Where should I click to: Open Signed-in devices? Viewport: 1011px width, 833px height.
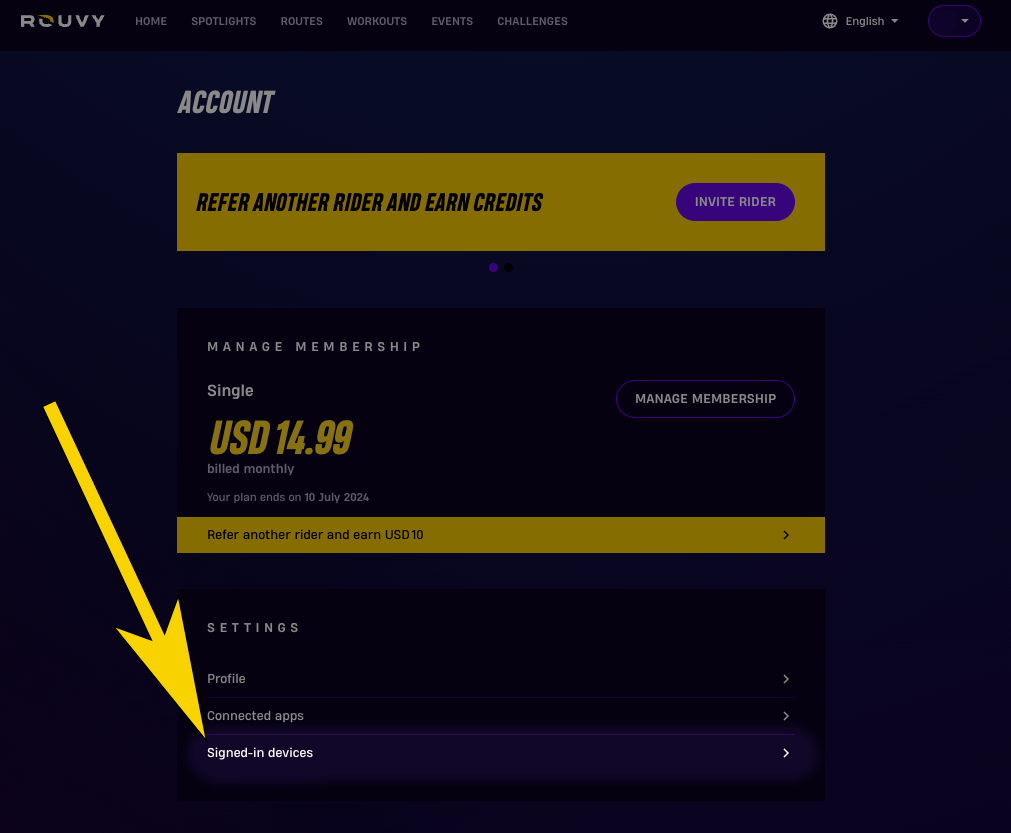[x=501, y=753]
